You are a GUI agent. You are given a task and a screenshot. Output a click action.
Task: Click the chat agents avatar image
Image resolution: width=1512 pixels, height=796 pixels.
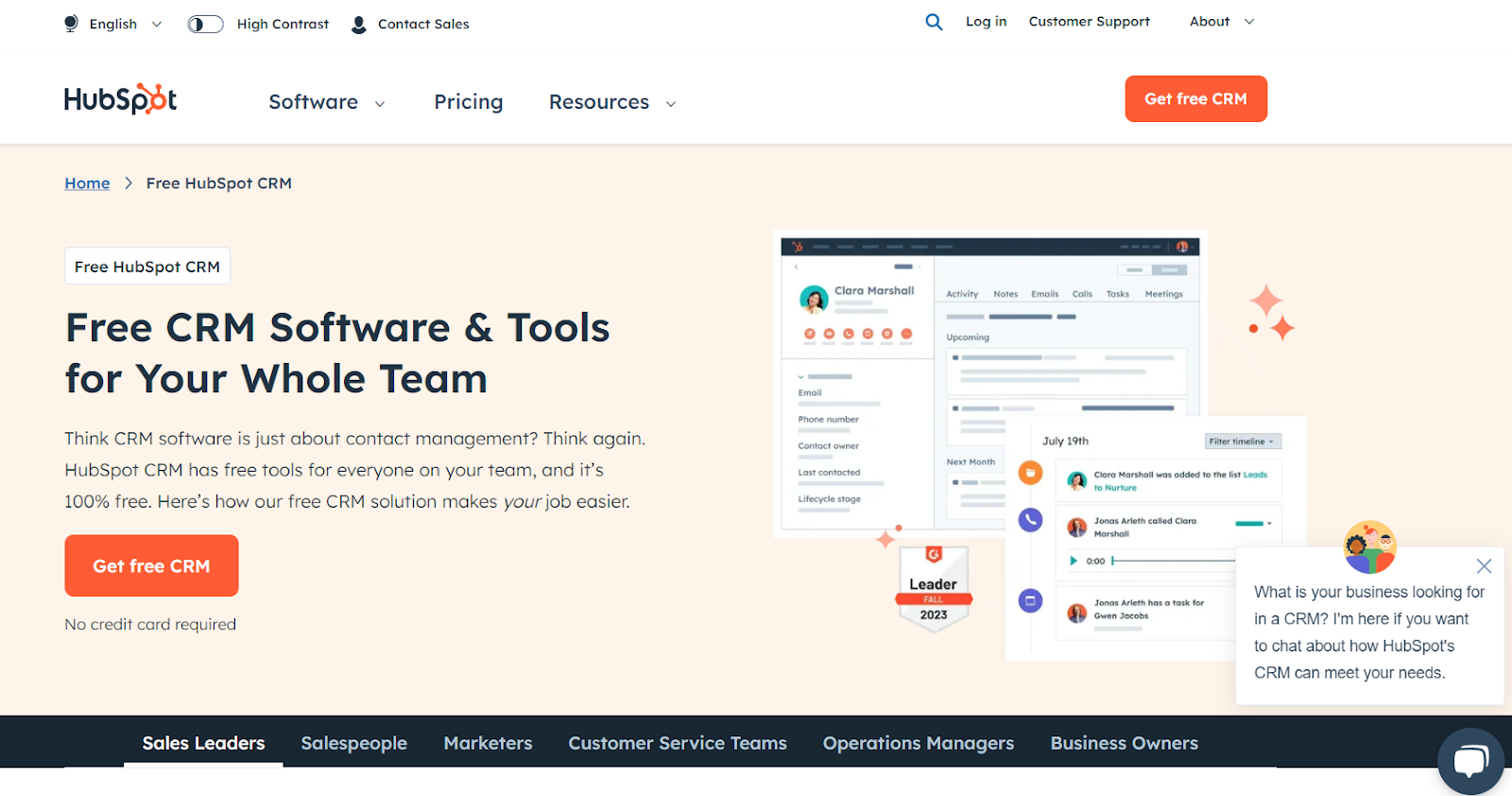(x=1370, y=547)
